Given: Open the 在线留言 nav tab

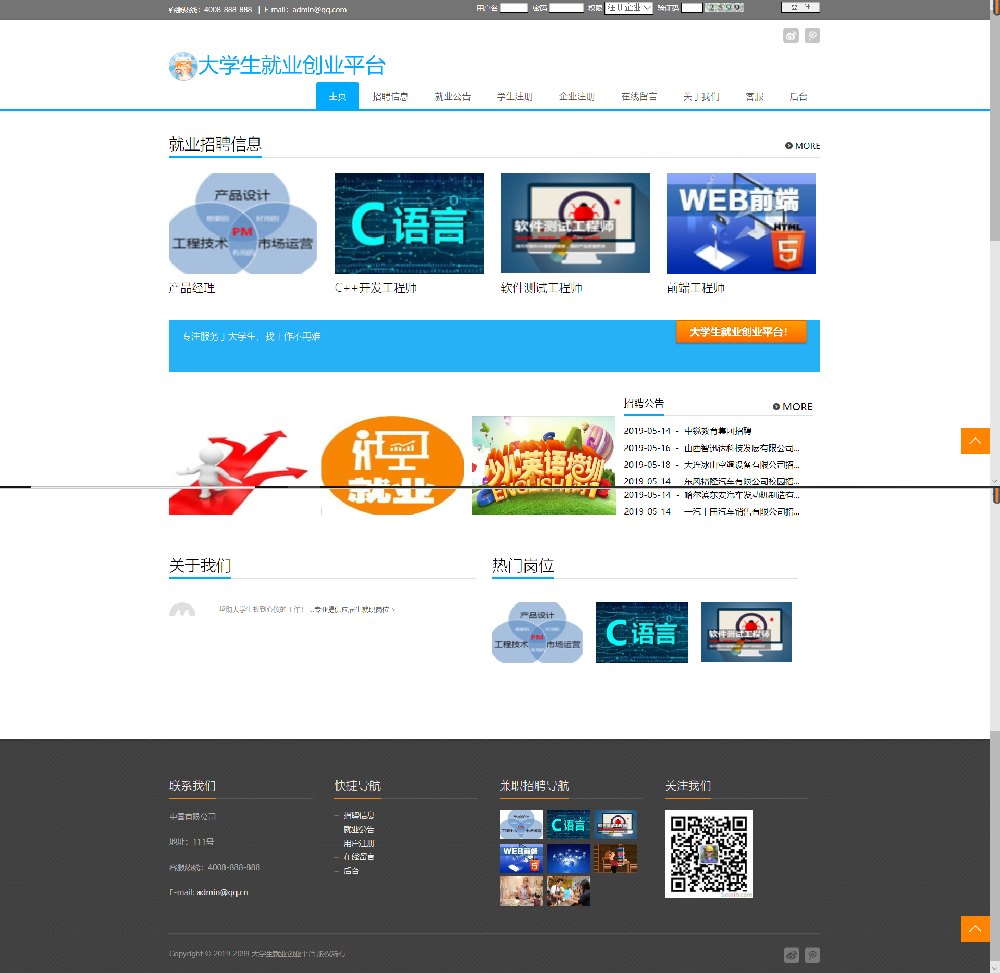Looking at the screenshot, I should (x=639, y=96).
